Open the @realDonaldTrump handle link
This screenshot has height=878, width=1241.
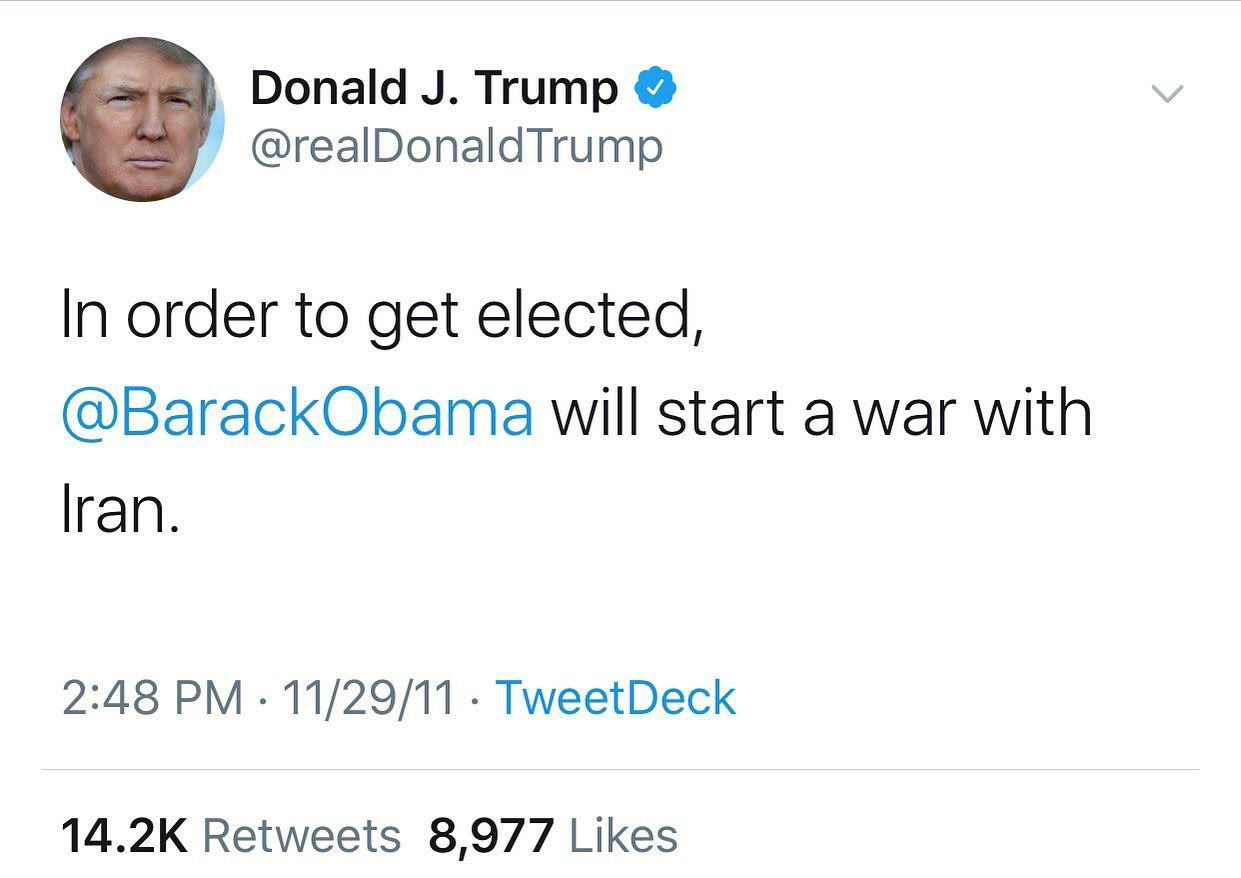point(456,147)
